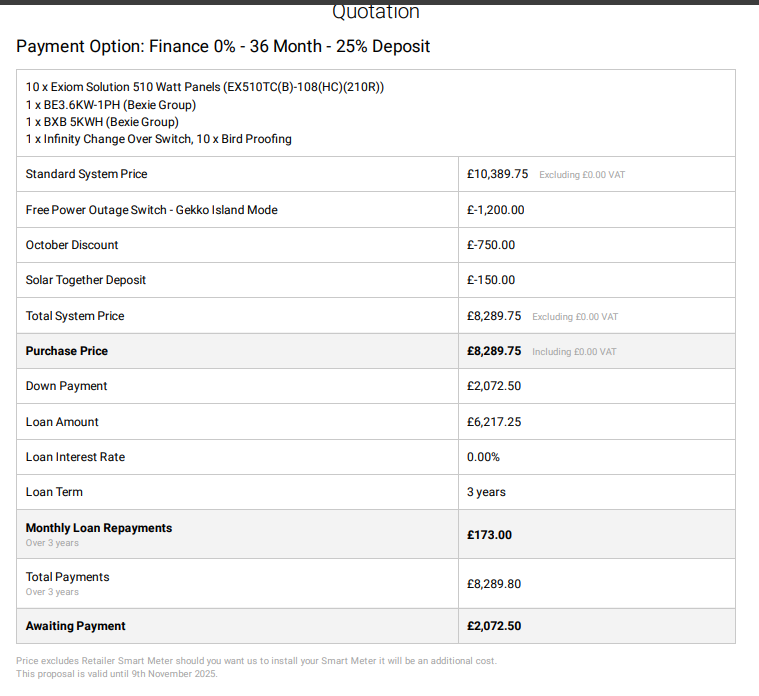
Task: Click the bold £2,072.50 Awaiting Payment value
Action: (494, 626)
